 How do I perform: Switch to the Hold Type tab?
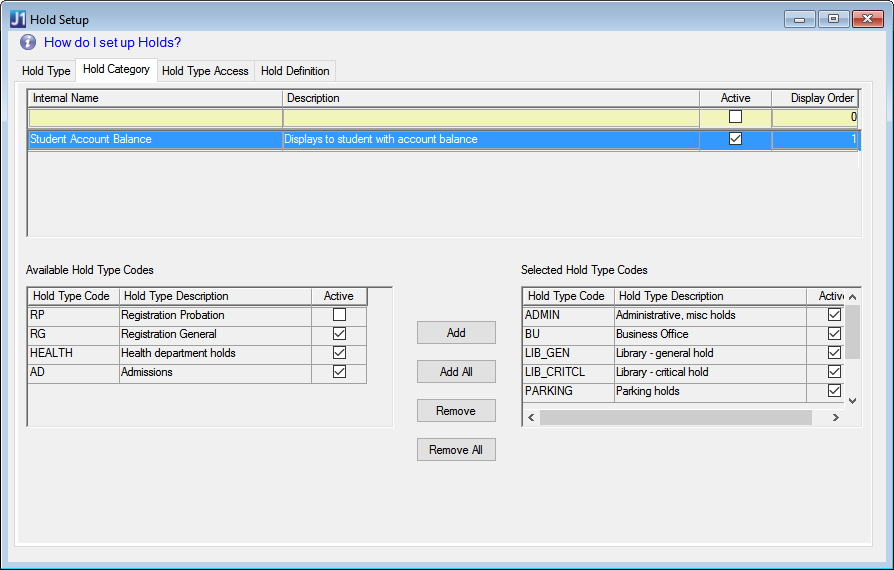[46, 71]
